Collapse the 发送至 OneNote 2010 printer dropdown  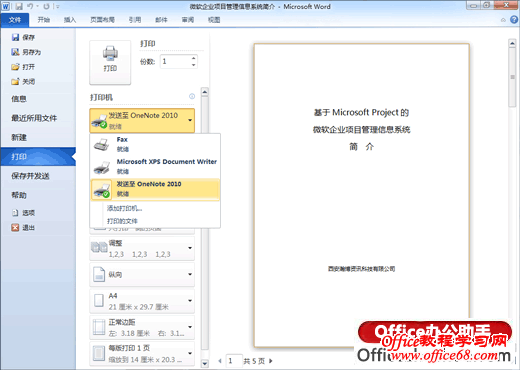[142, 120]
